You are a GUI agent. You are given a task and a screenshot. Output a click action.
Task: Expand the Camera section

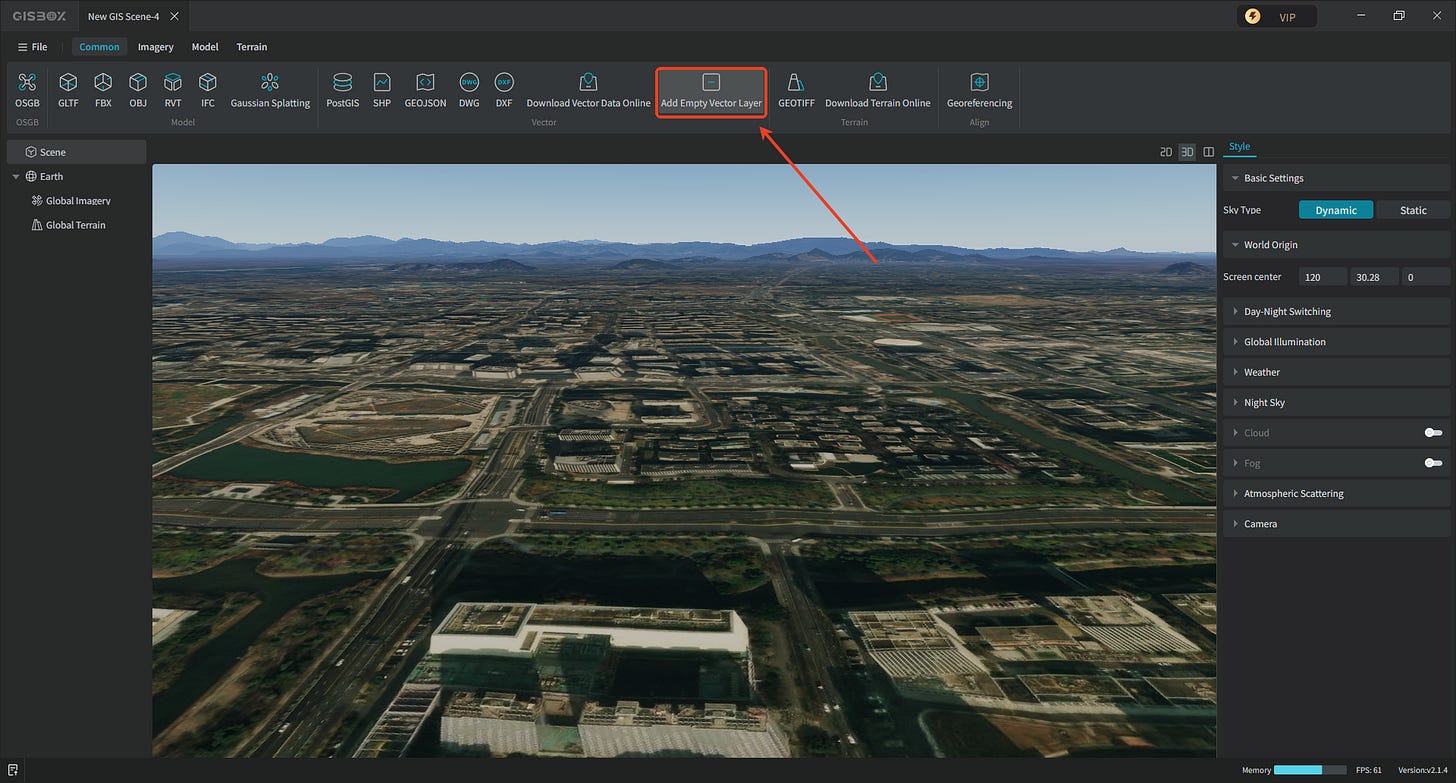[1336, 524]
